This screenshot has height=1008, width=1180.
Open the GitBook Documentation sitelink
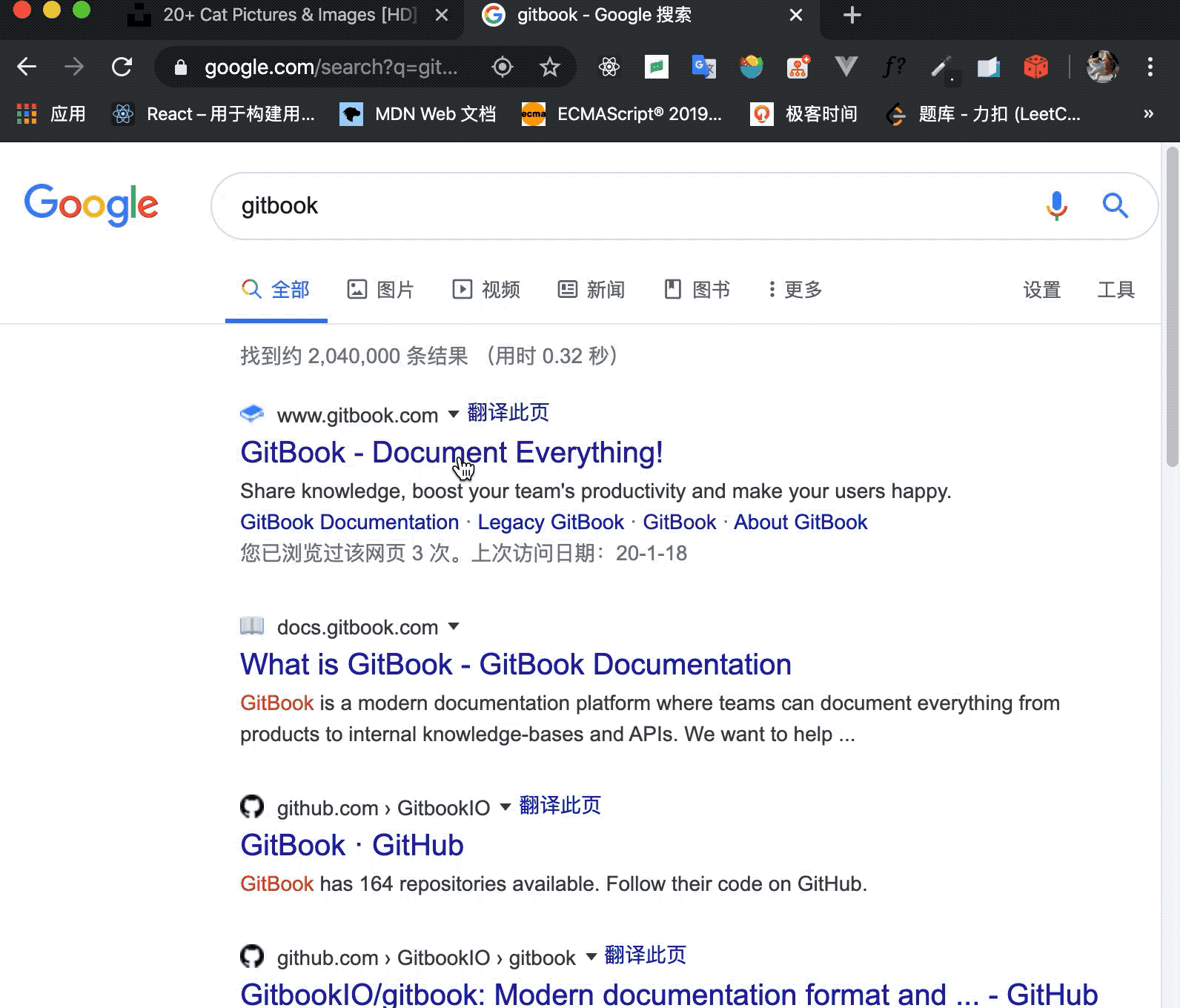[349, 522]
